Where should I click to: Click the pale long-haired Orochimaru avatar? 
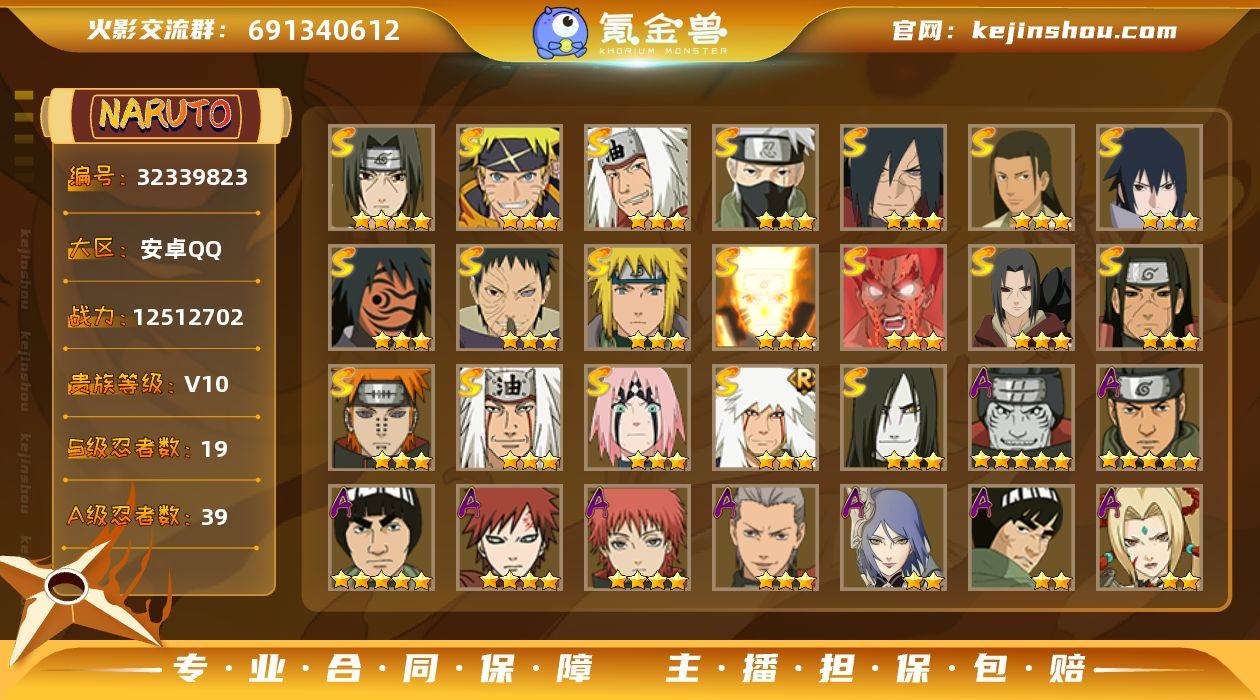(x=893, y=417)
